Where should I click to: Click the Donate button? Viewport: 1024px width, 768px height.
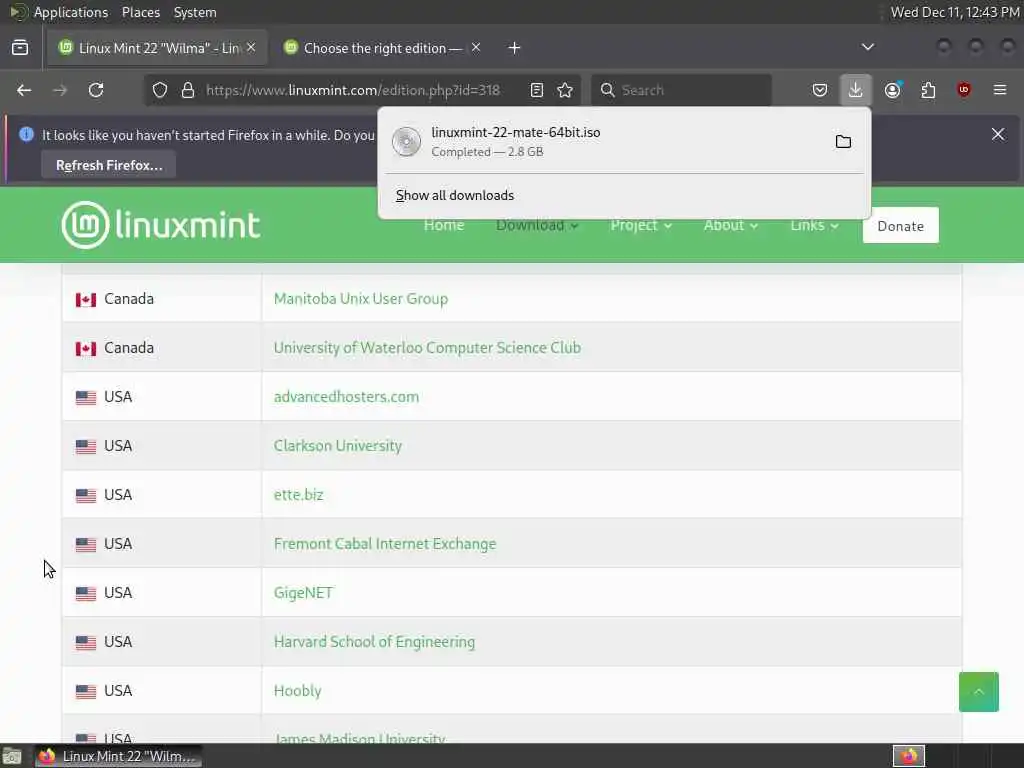click(901, 226)
